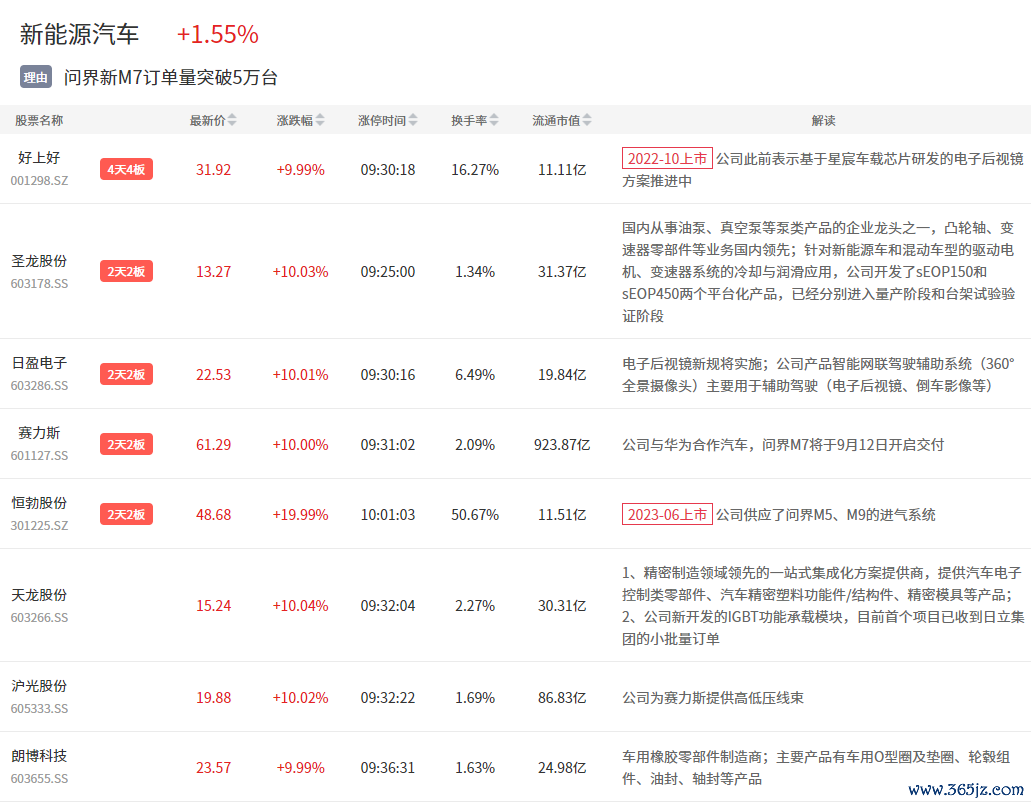Click the 2022-10上市 listing tag
The height and width of the screenshot is (805, 1031).
[667, 158]
